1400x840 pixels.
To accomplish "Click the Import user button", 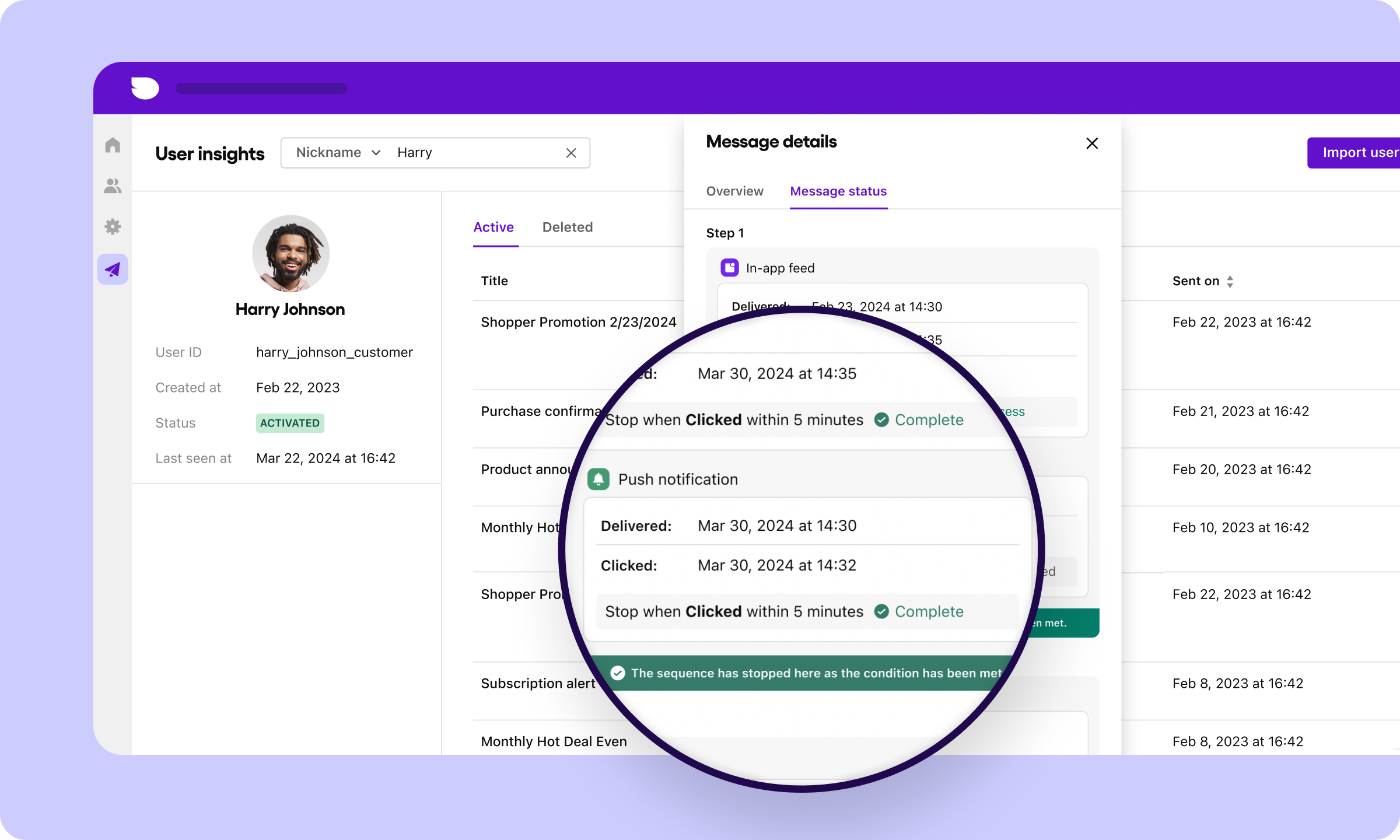I will click(x=1359, y=152).
